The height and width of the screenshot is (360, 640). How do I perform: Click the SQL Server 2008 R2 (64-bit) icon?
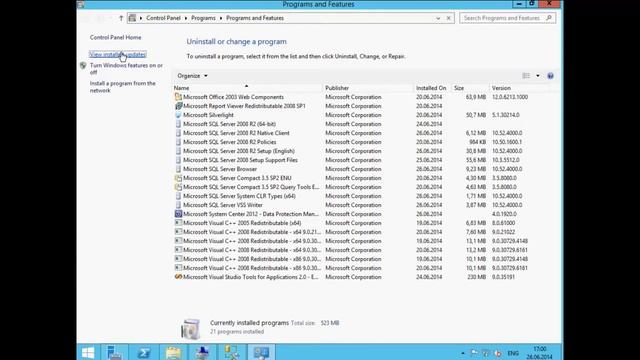coord(178,124)
